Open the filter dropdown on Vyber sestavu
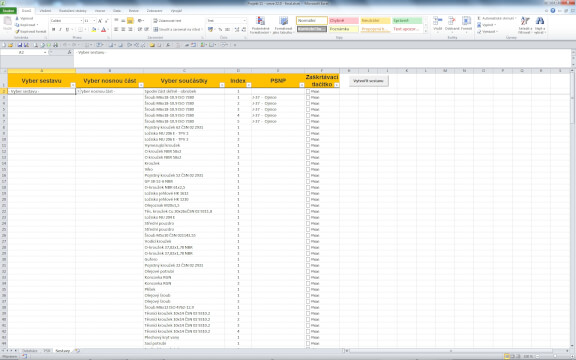576x360 pixels. click(x=73, y=85)
